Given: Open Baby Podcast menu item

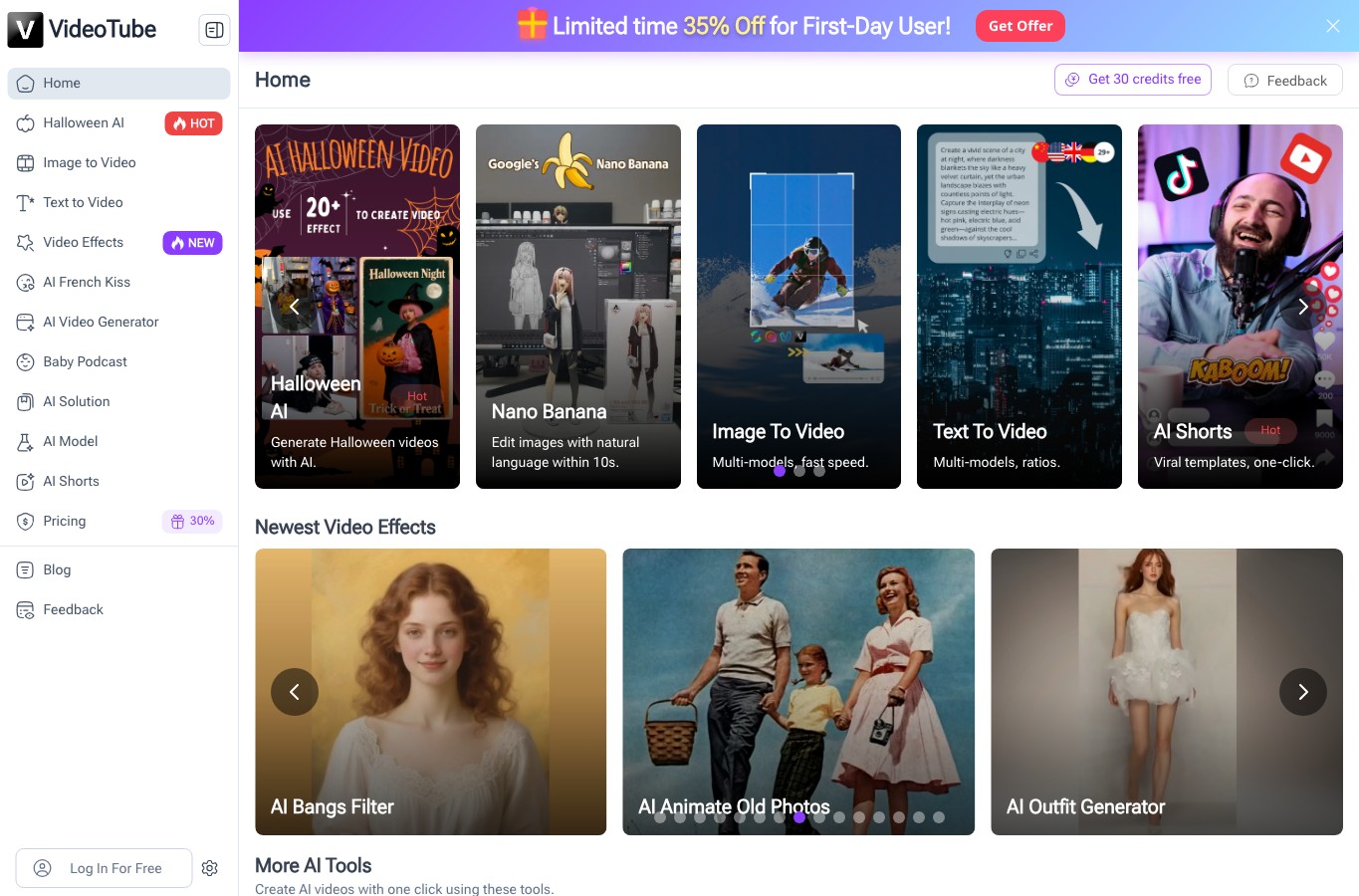Looking at the screenshot, I should (x=119, y=362).
